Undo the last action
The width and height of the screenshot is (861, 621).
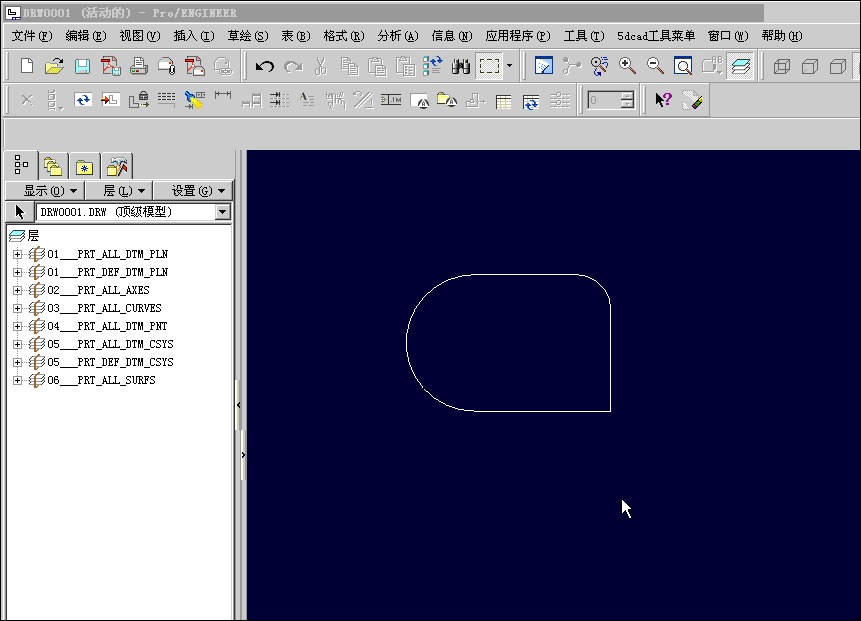265,66
